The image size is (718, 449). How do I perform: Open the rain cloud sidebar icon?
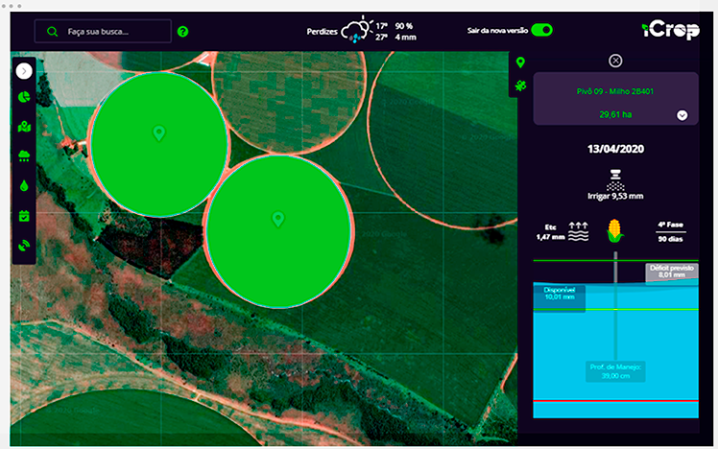[24, 156]
